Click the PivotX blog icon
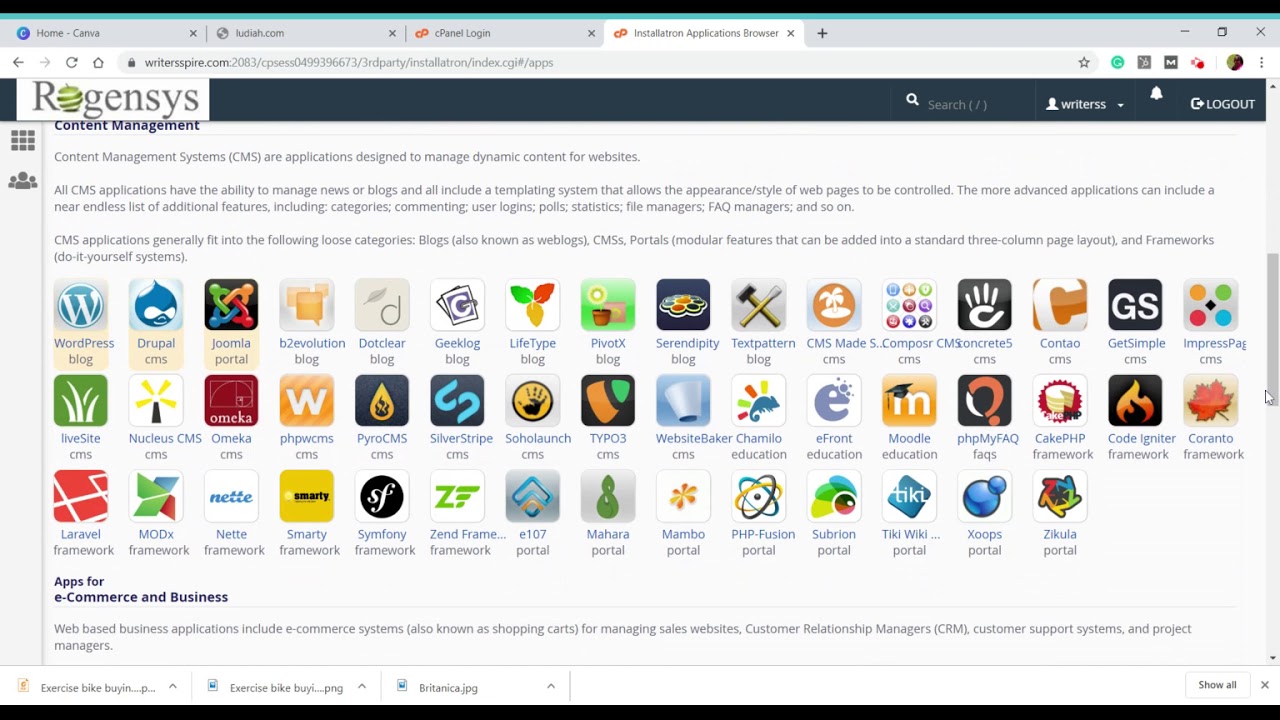This screenshot has width=1280, height=720. [608, 305]
